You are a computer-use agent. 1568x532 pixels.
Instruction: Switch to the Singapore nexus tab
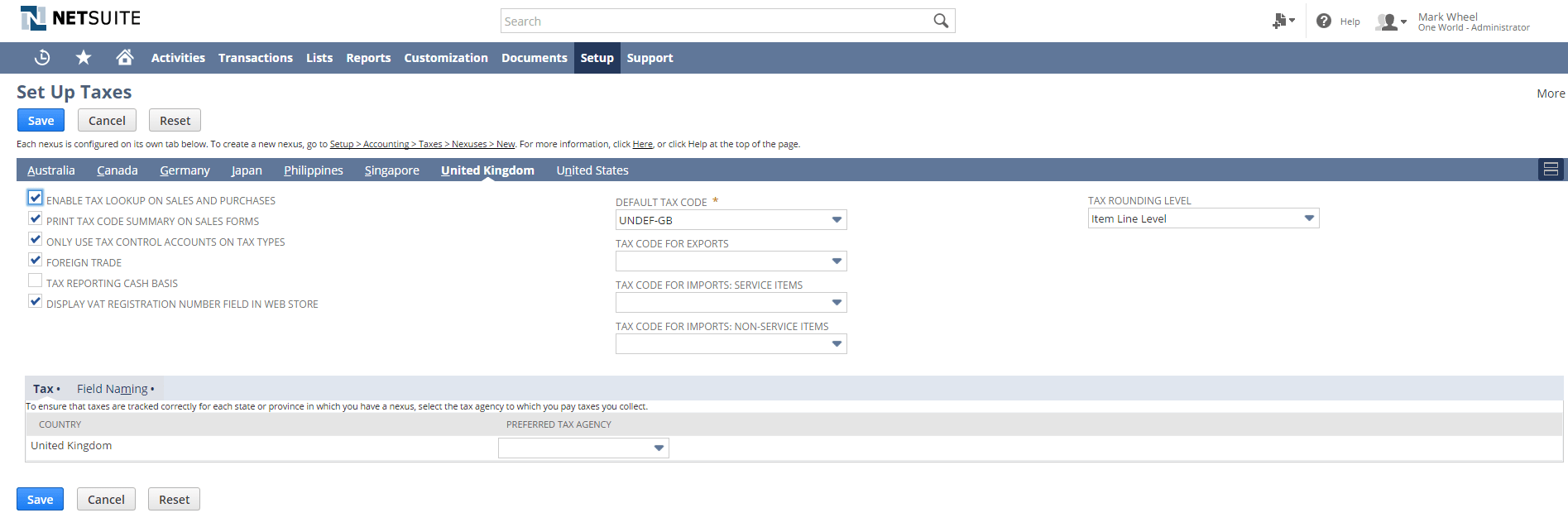(392, 170)
